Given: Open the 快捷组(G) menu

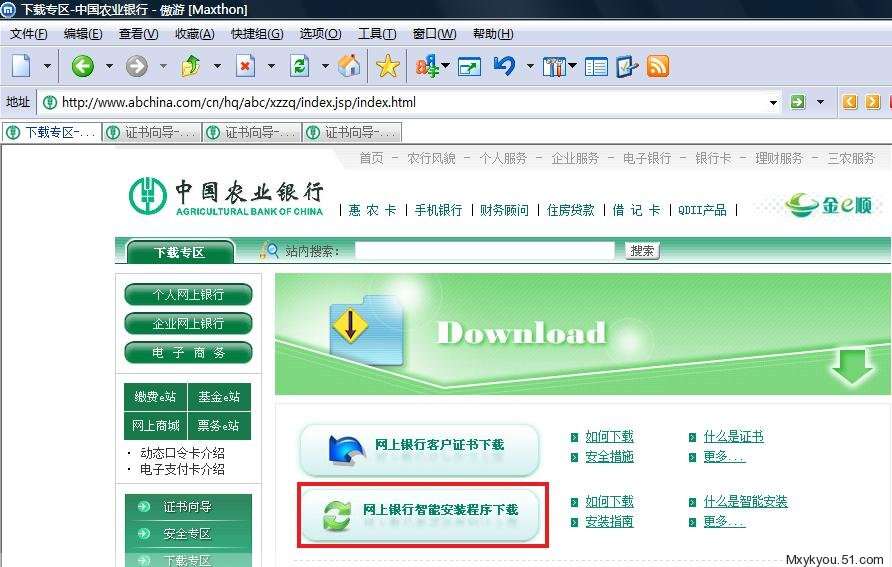Looking at the screenshot, I should (257, 34).
